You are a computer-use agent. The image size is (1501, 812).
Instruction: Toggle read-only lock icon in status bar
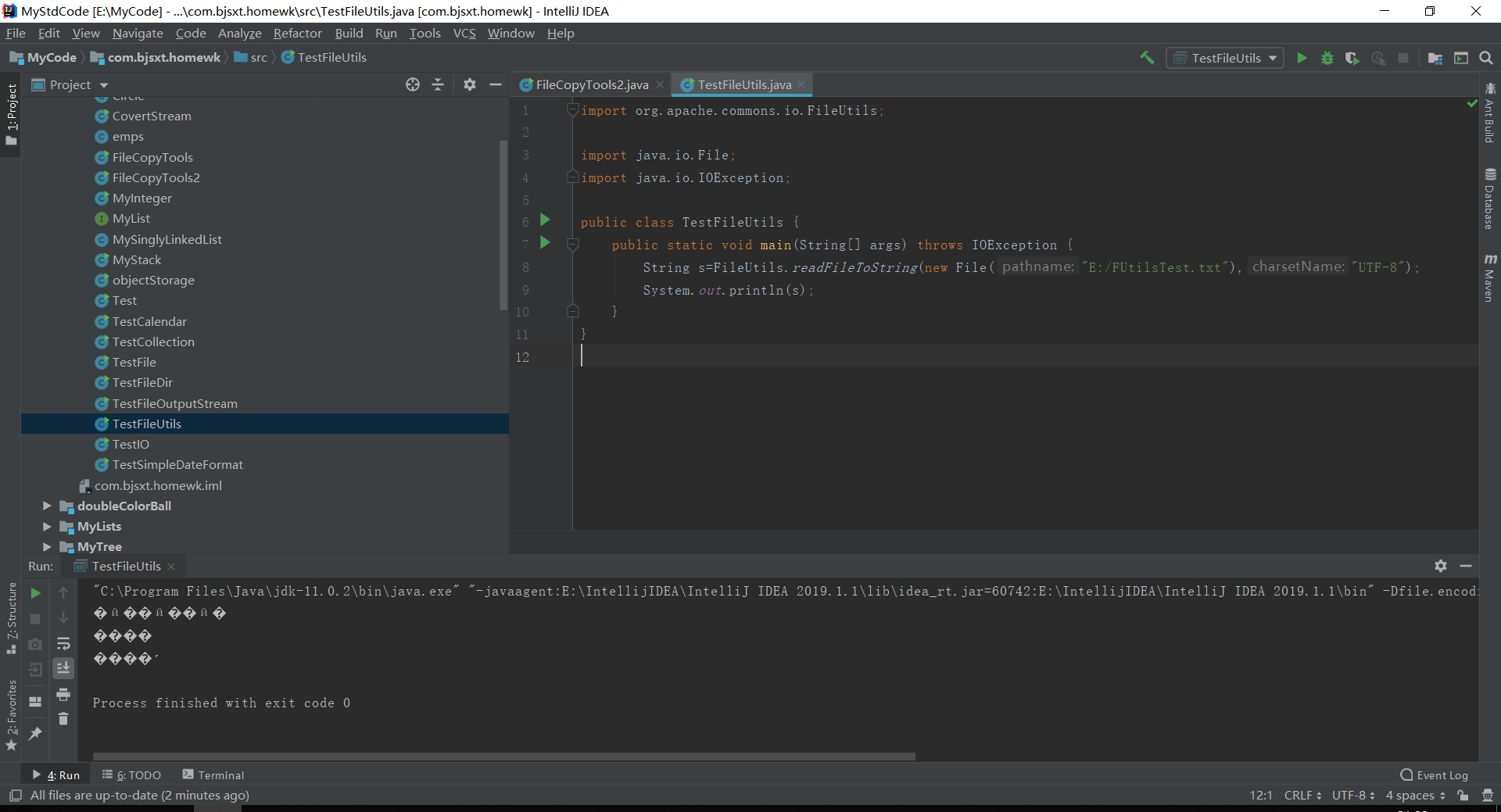(x=1463, y=796)
